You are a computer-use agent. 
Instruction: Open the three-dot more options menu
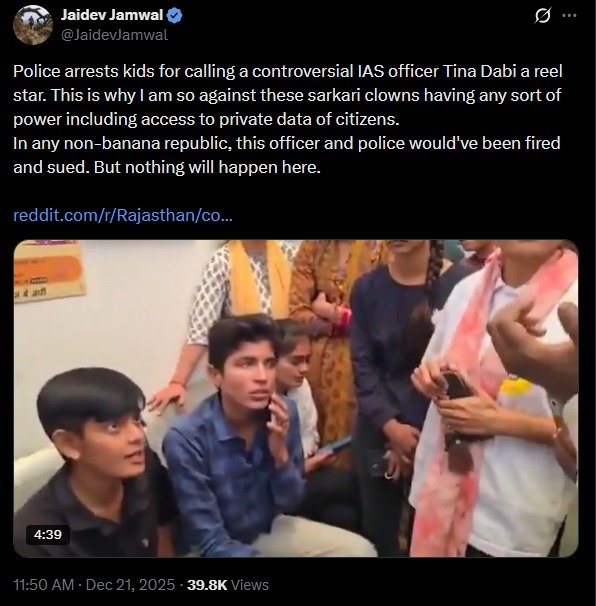[x=569, y=15]
